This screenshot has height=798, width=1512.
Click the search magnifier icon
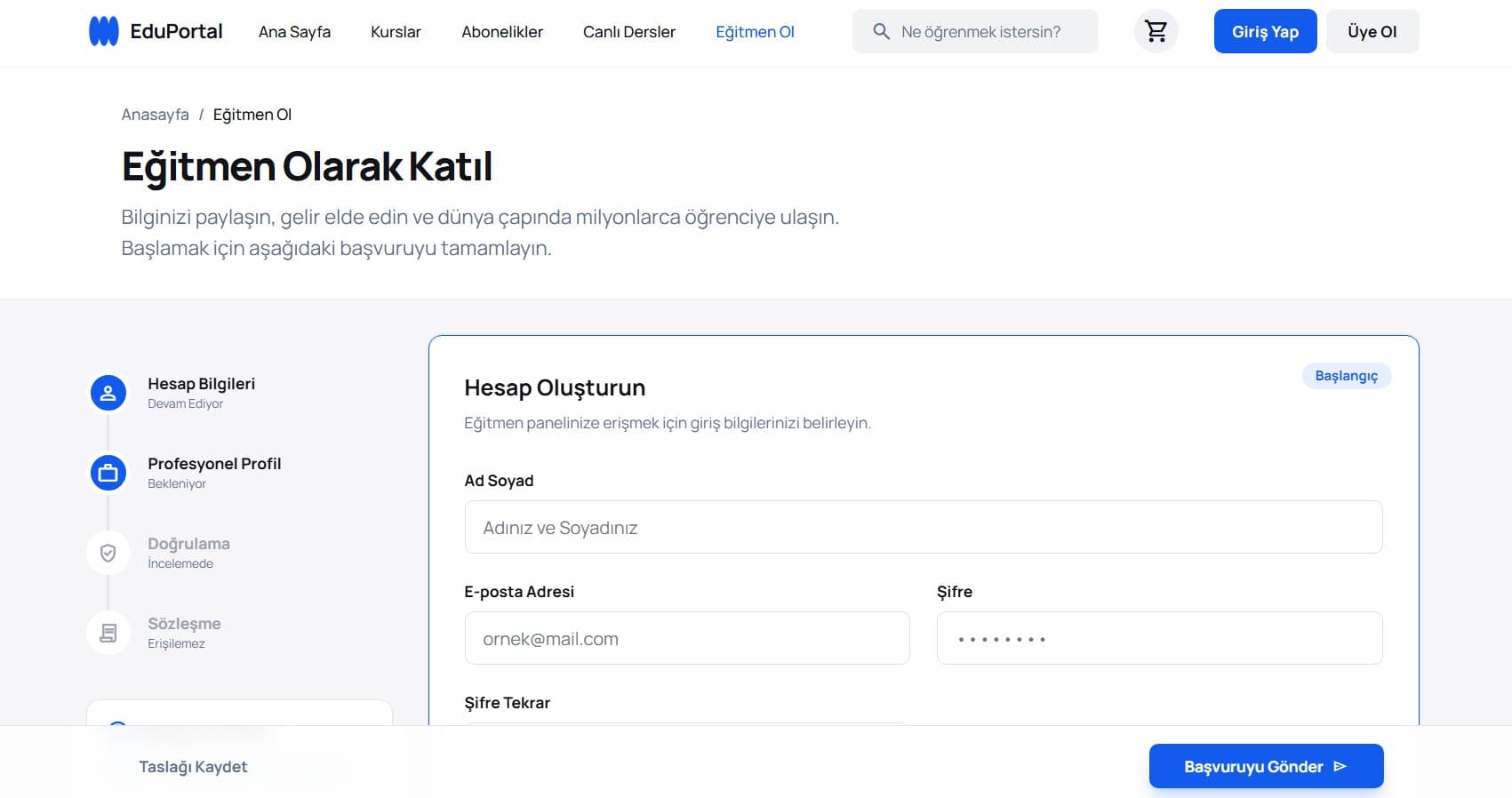(x=881, y=32)
